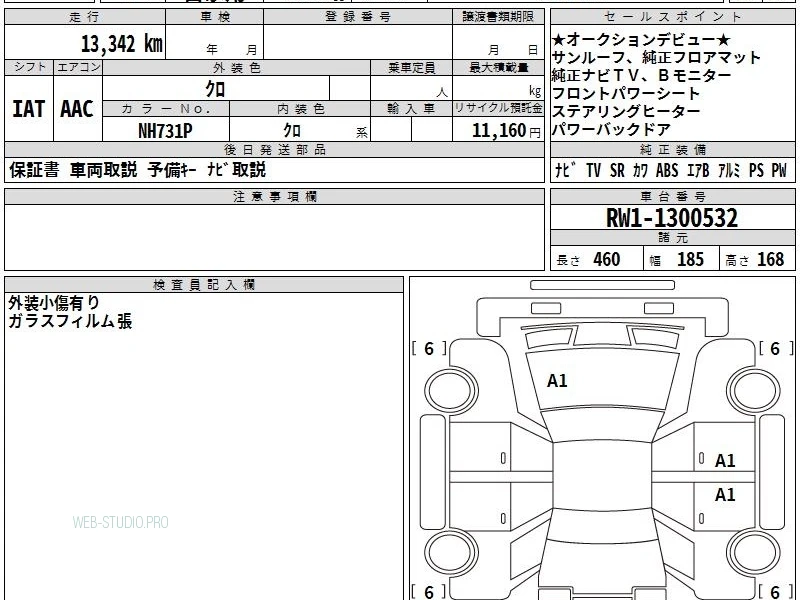Click the セールスポイント header

pyautogui.click(x=673, y=17)
